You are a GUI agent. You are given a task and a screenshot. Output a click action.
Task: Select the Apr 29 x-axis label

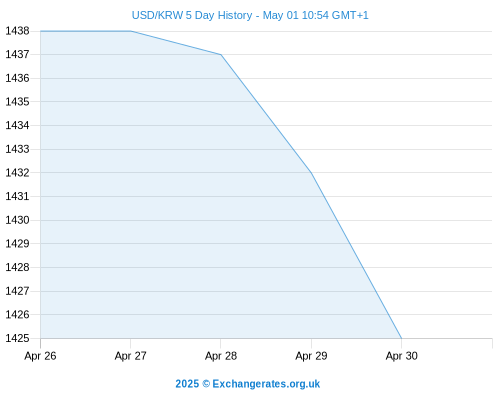pyautogui.click(x=311, y=356)
